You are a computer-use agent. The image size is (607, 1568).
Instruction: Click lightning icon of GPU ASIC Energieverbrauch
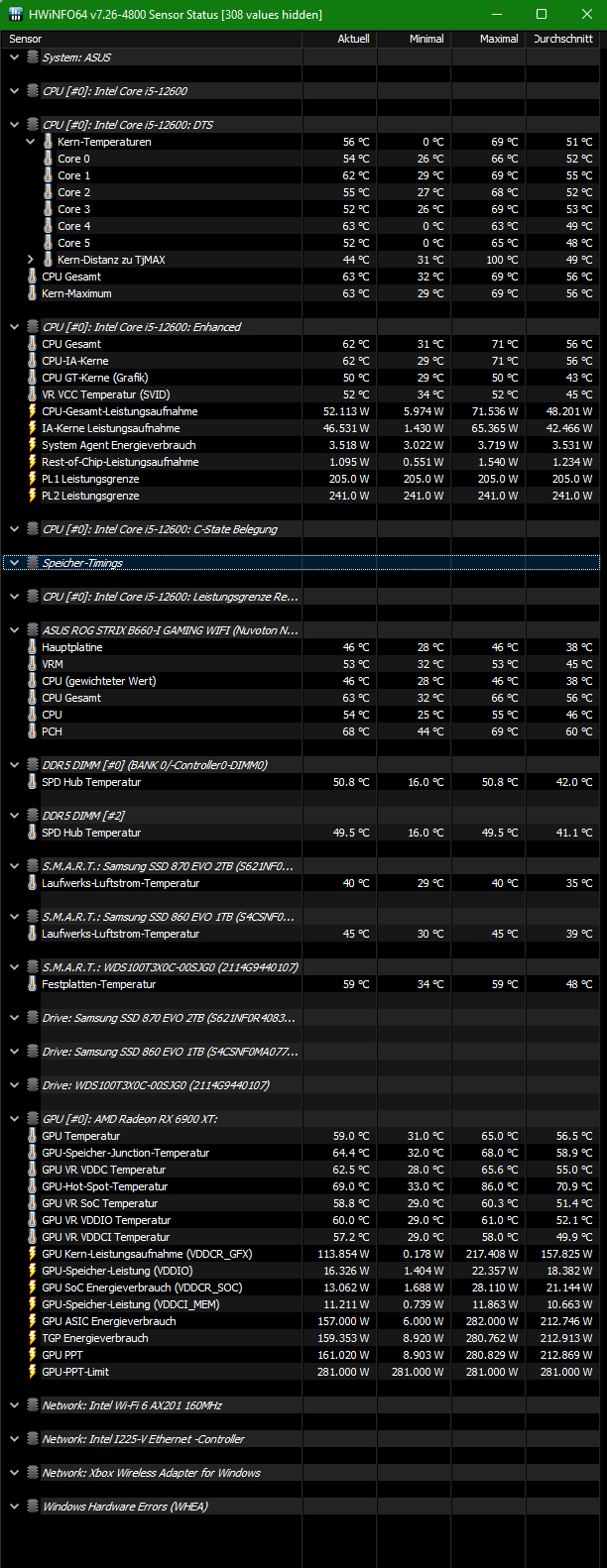[33, 1321]
